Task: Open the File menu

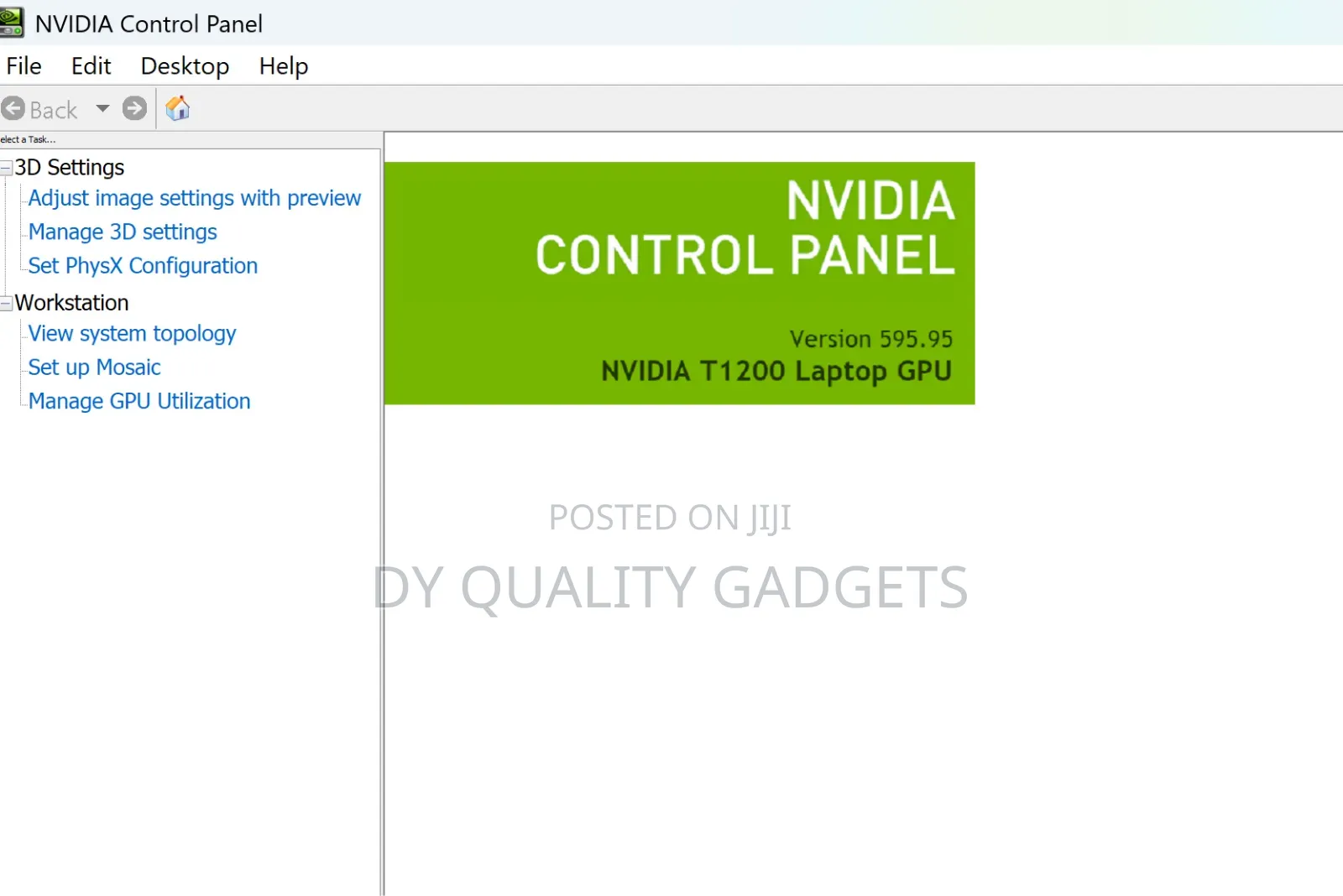Action: click(24, 65)
